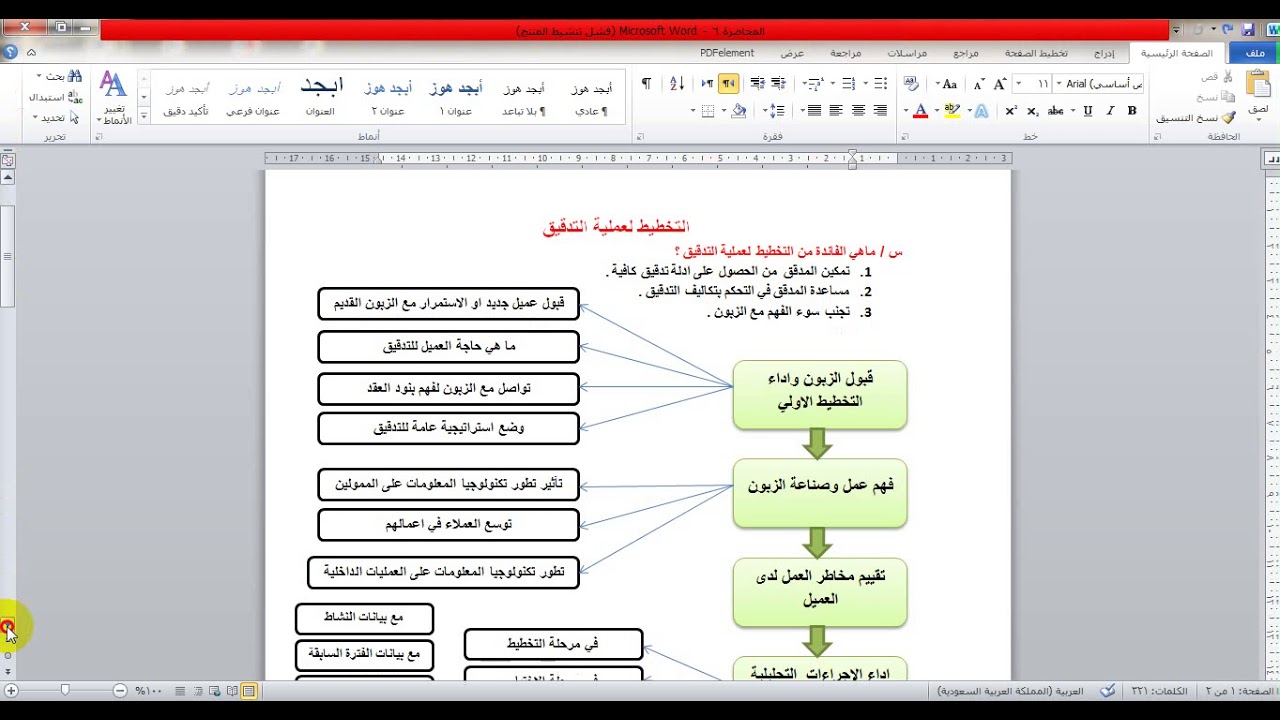Toggle show paragraph marks ¶
This screenshot has width=1280, height=720.
pyautogui.click(x=646, y=84)
